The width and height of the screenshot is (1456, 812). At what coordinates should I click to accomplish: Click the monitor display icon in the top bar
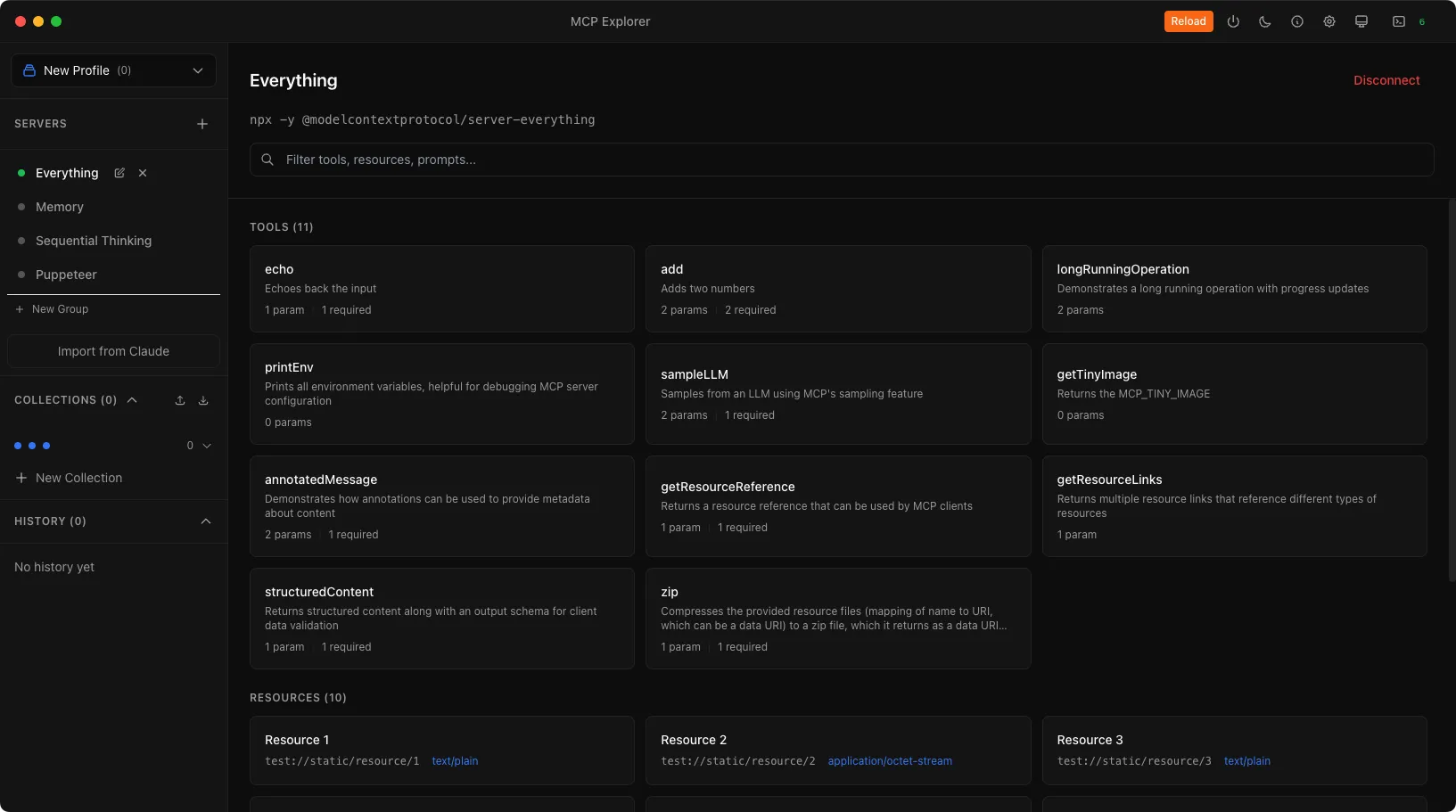[1361, 21]
